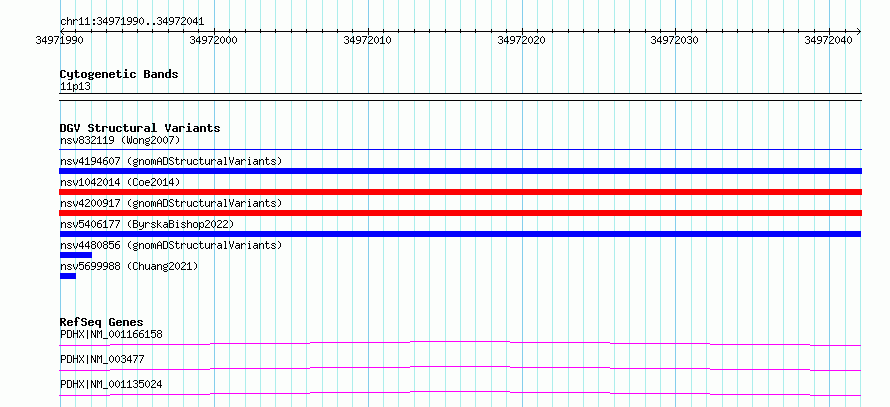Open nsv4194607 gnomAD variant label
This screenshot has height=407, width=890.
(x=171, y=161)
